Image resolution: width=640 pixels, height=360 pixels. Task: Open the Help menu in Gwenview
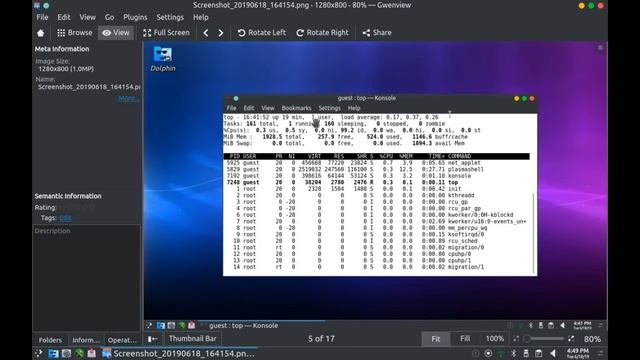[x=200, y=17]
